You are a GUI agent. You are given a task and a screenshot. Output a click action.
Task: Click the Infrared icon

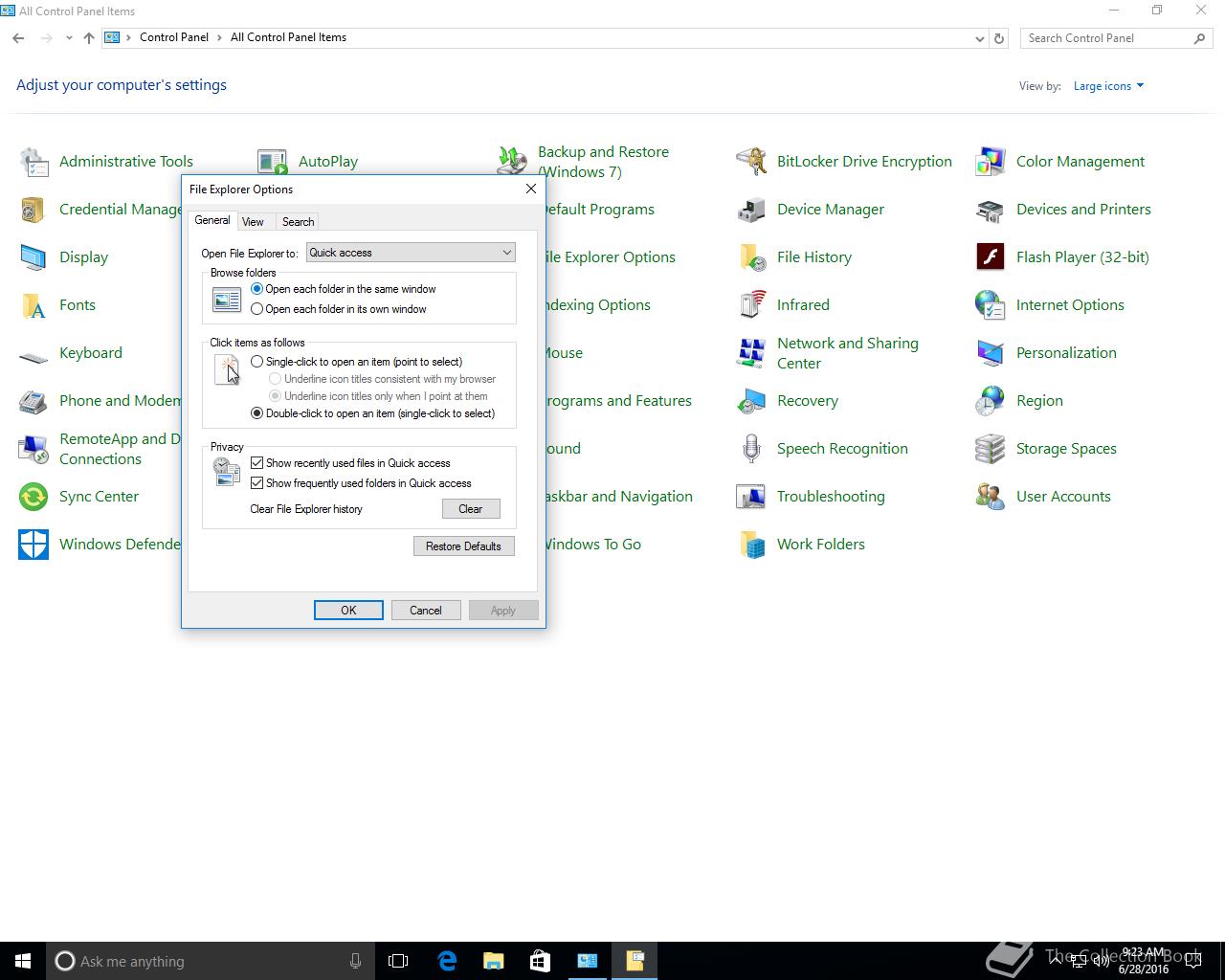(x=751, y=305)
